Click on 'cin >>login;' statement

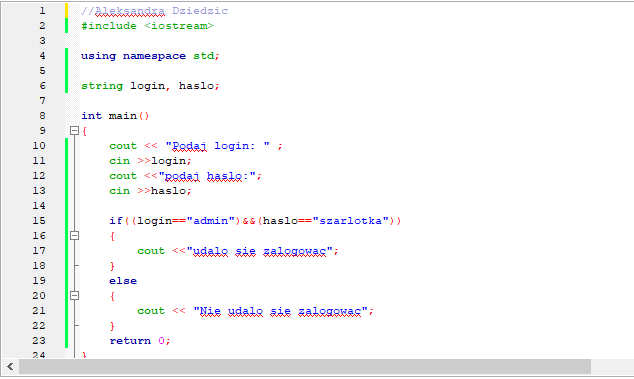point(150,161)
